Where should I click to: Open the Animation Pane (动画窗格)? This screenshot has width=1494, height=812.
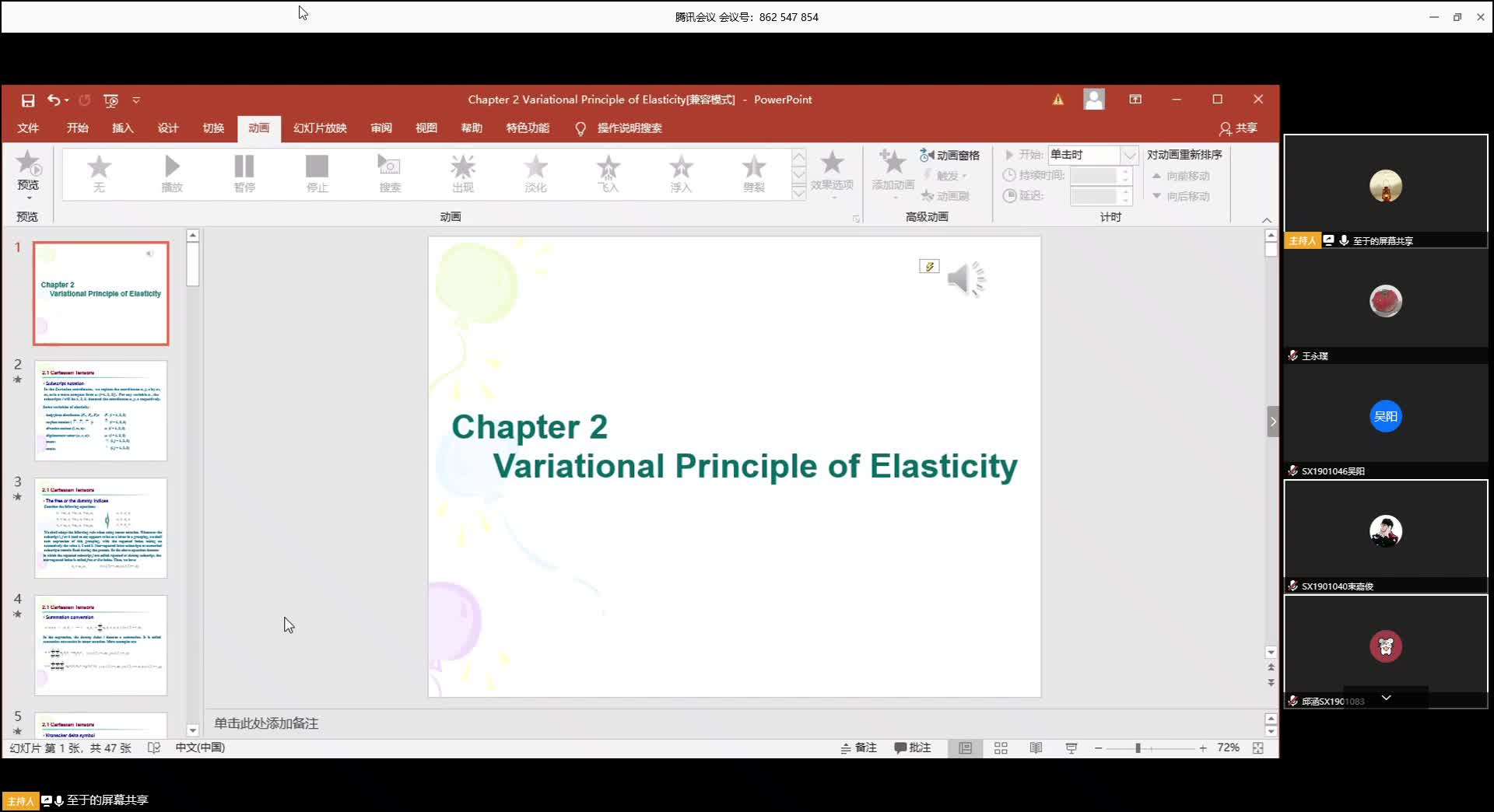point(949,156)
